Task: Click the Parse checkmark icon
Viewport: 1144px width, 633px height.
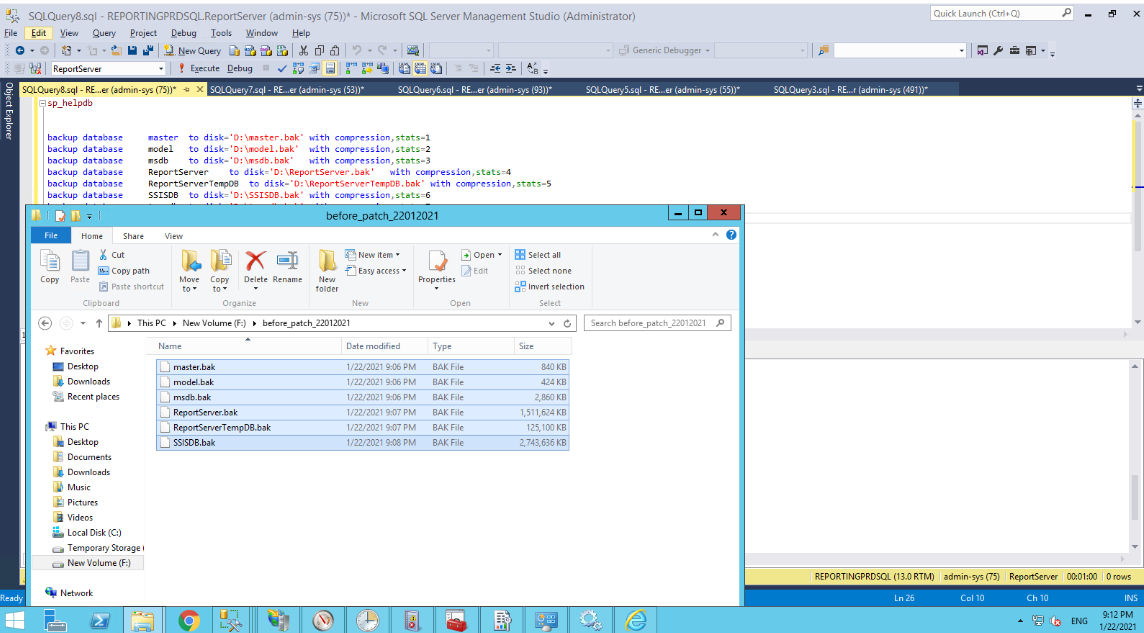Action: point(282,69)
